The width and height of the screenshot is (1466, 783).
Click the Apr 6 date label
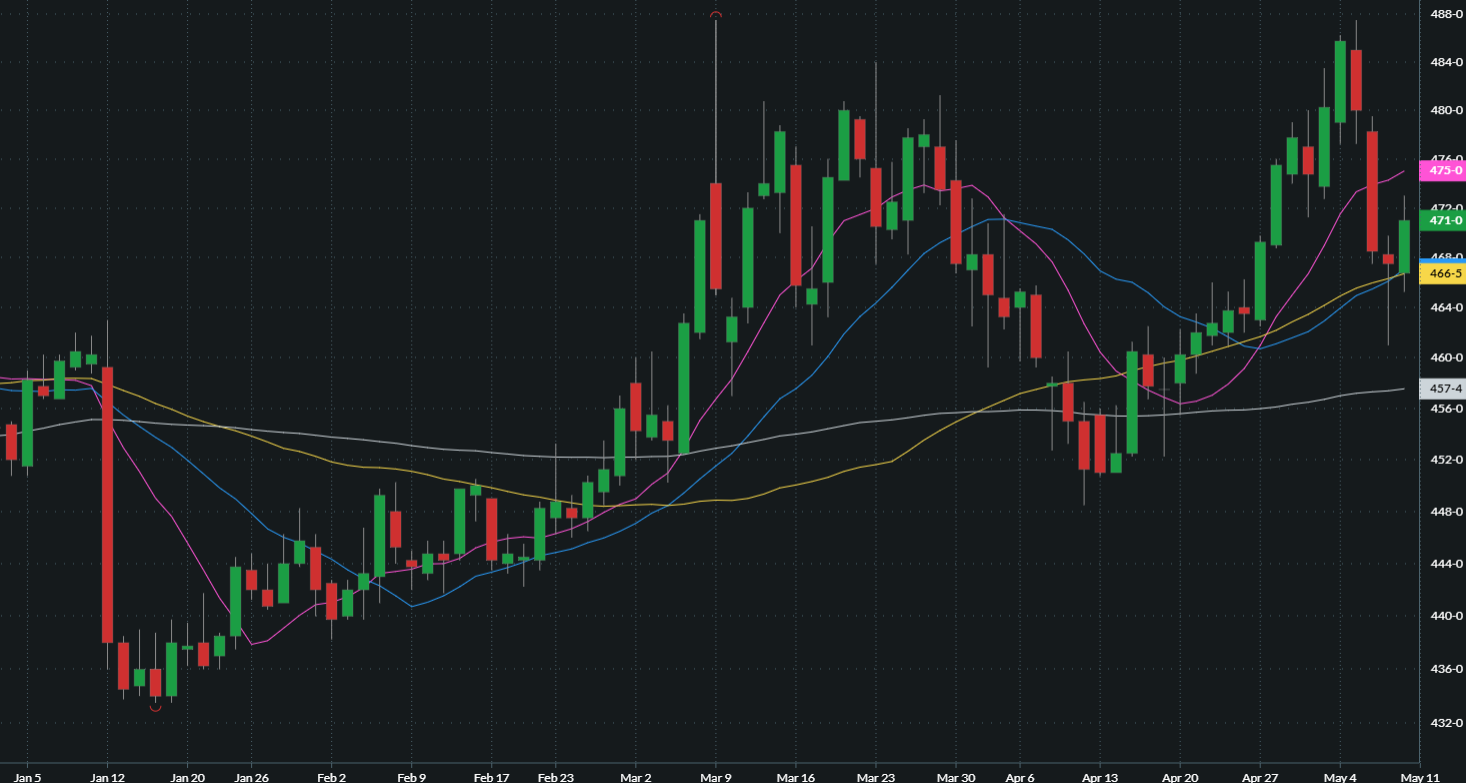point(1019,777)
